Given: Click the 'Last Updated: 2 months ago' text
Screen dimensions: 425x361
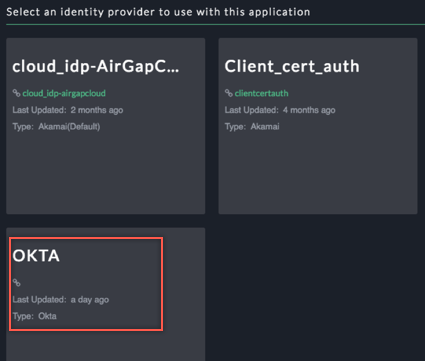Looking at the screenshot, I should pyautogui.click(x=68, y=110).
